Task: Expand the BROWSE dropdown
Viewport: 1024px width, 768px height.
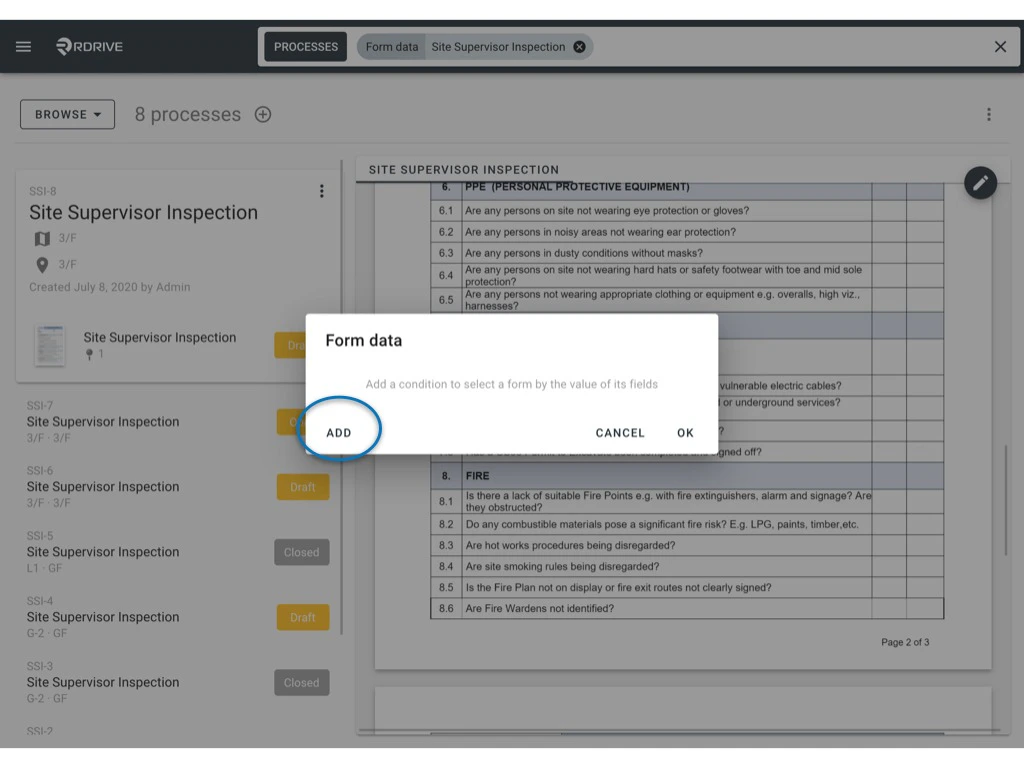Action: click(x=67, y=114)
